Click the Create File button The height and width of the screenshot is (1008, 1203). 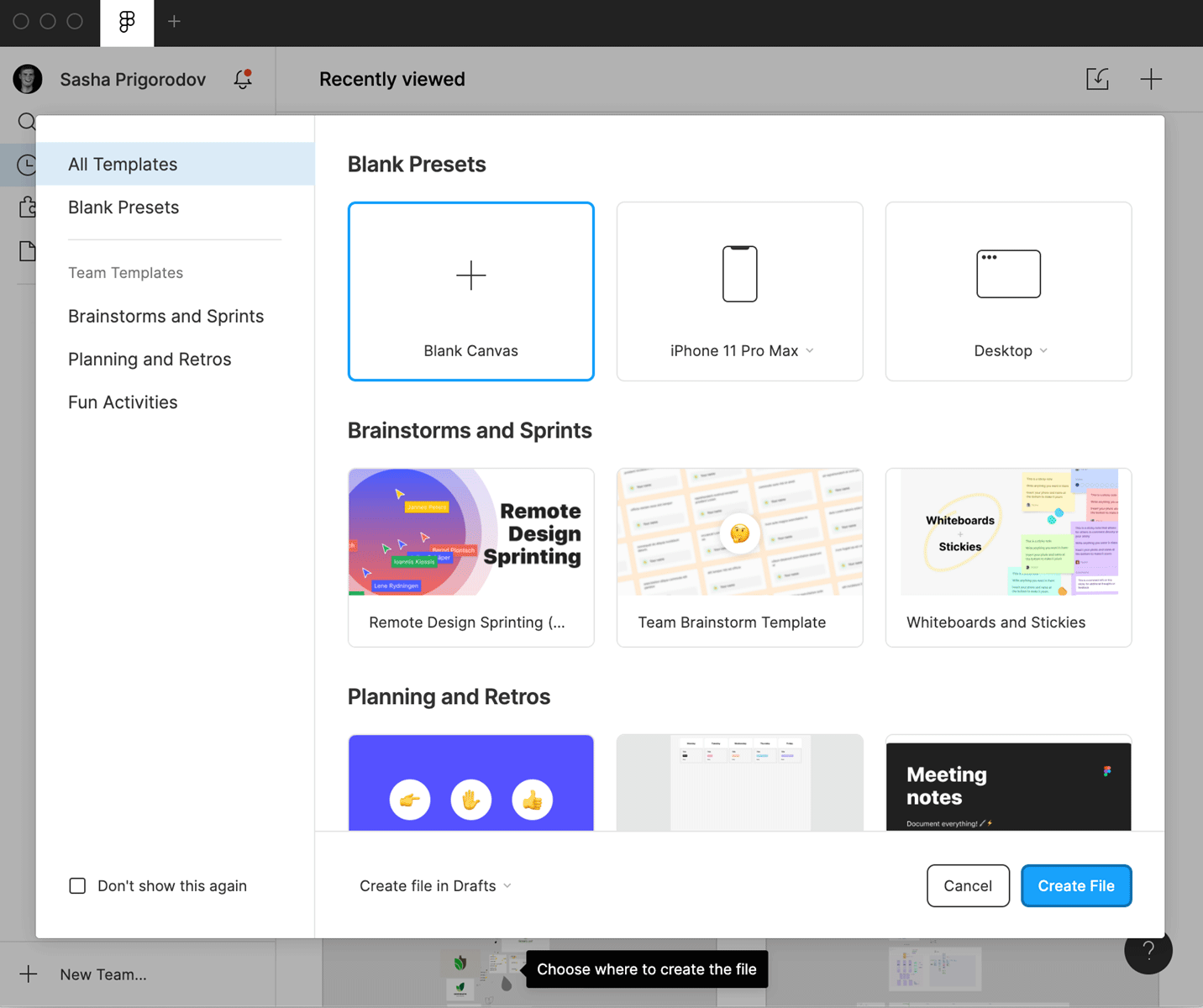point(1076,885)
